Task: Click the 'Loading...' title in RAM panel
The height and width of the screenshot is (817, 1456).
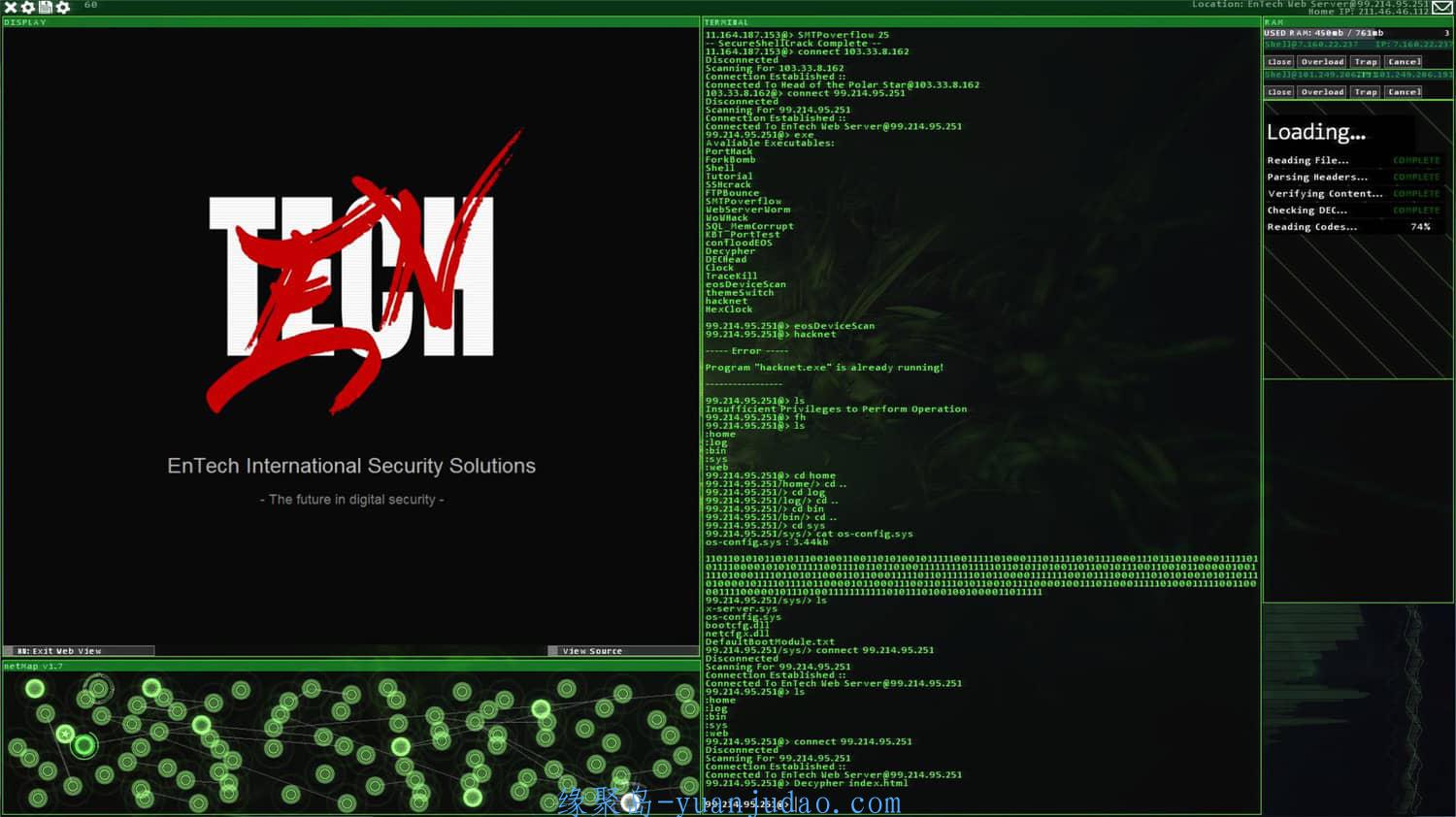Action: click(1316, 133)
